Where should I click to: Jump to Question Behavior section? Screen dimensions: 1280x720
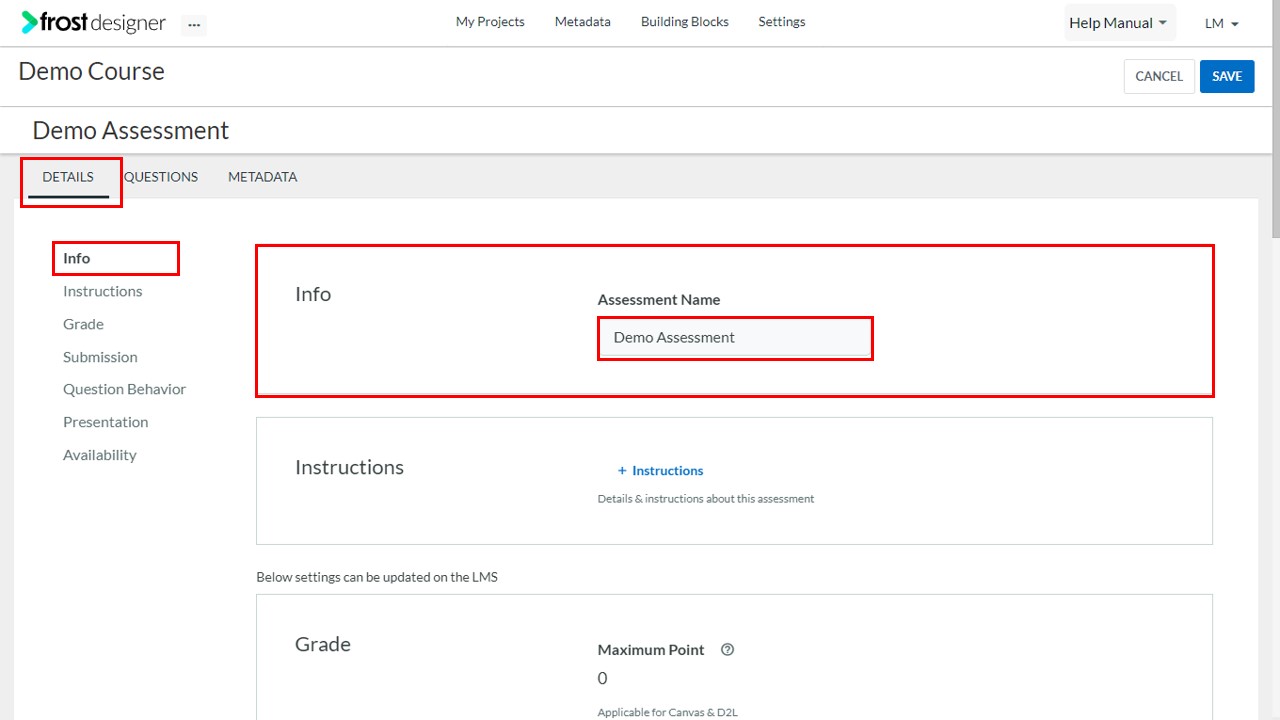point(124,389)
